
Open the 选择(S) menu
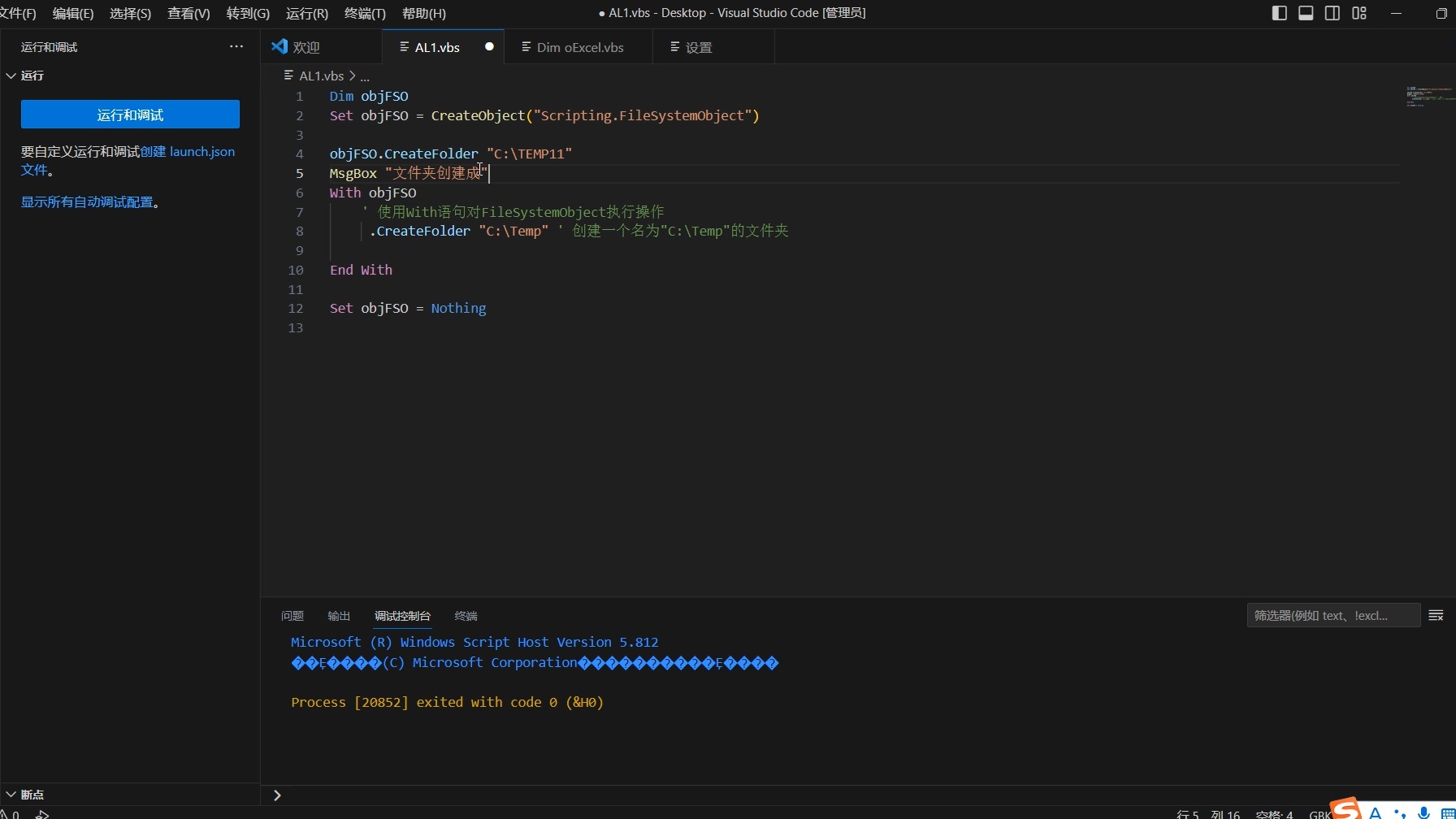(130, 13)
